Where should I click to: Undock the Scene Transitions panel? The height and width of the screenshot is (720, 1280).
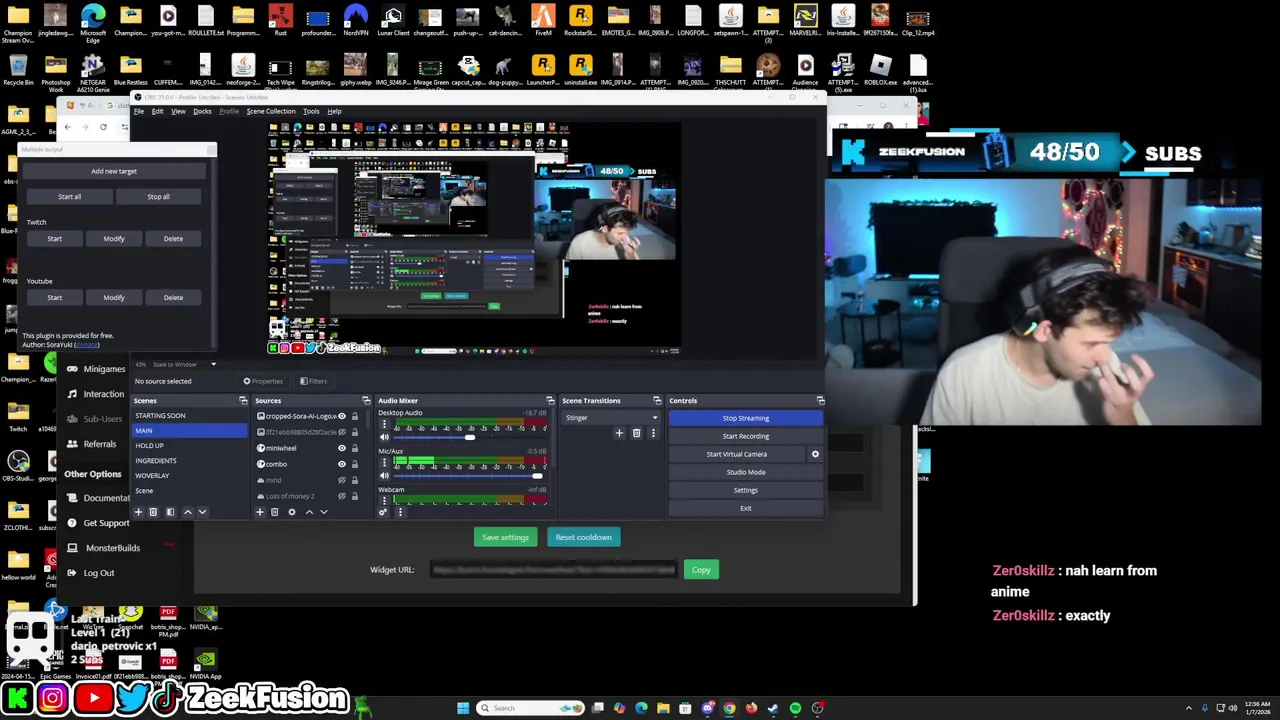point(657,401)
